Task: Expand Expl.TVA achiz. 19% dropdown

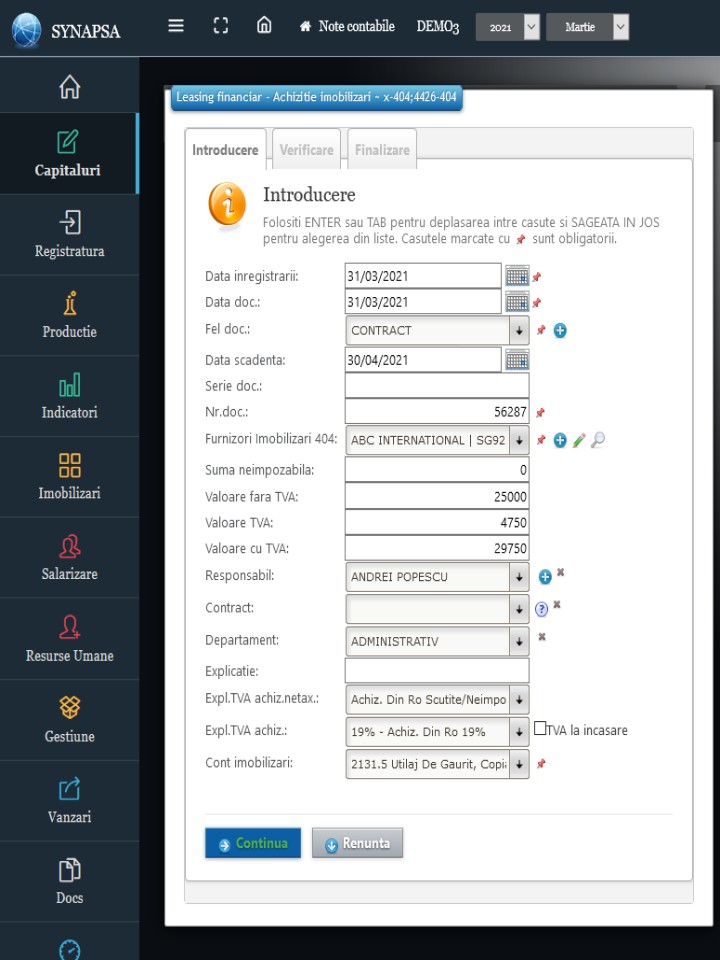Action: coord(437,732)
